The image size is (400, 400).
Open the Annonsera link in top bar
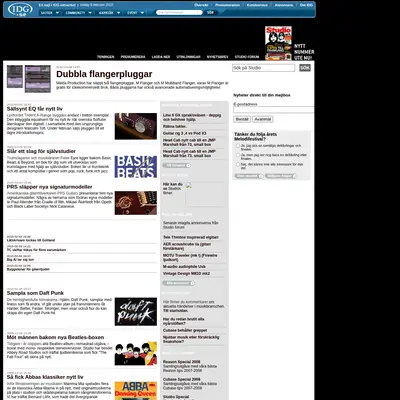(x=284, y=5)
